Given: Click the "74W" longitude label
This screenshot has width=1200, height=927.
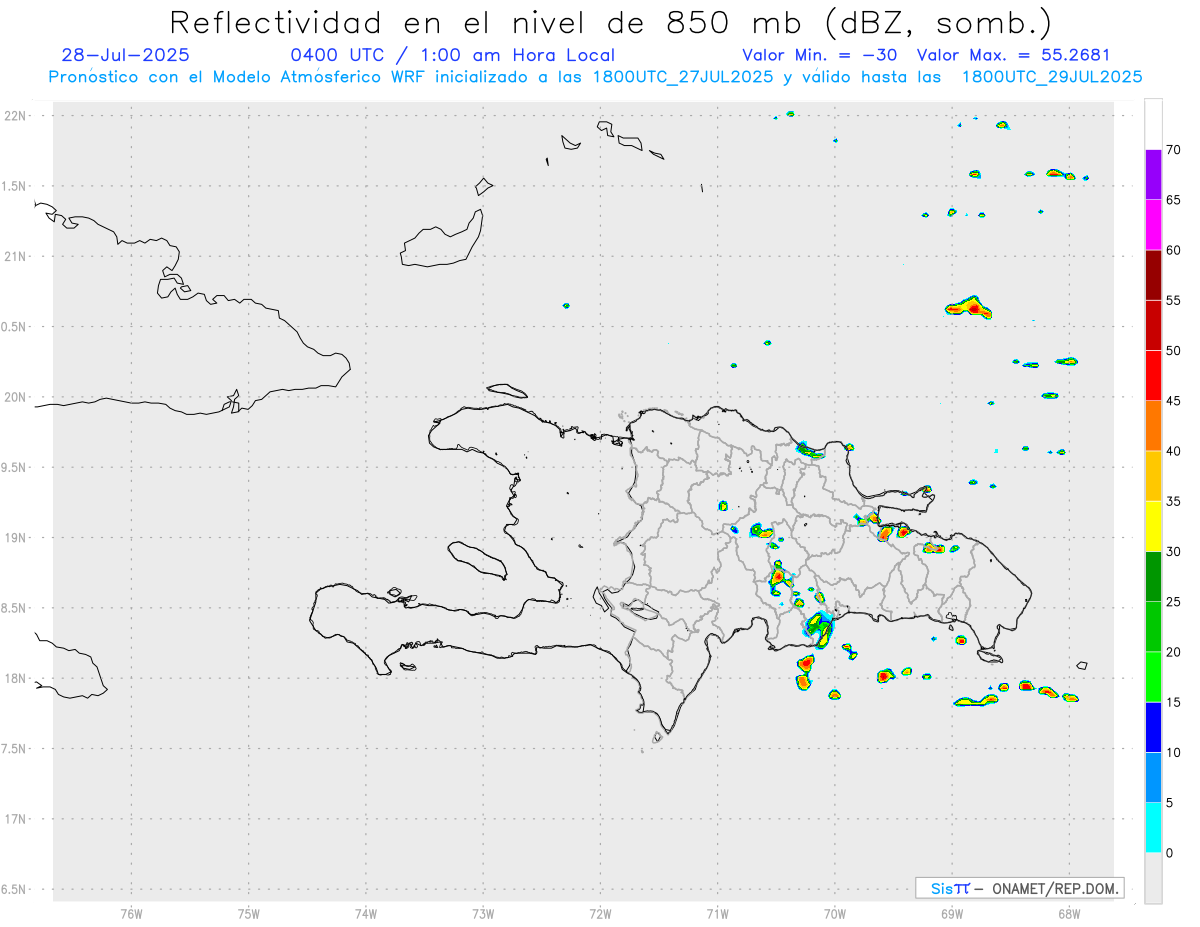Looking at the screenshot, I should 366,913.
